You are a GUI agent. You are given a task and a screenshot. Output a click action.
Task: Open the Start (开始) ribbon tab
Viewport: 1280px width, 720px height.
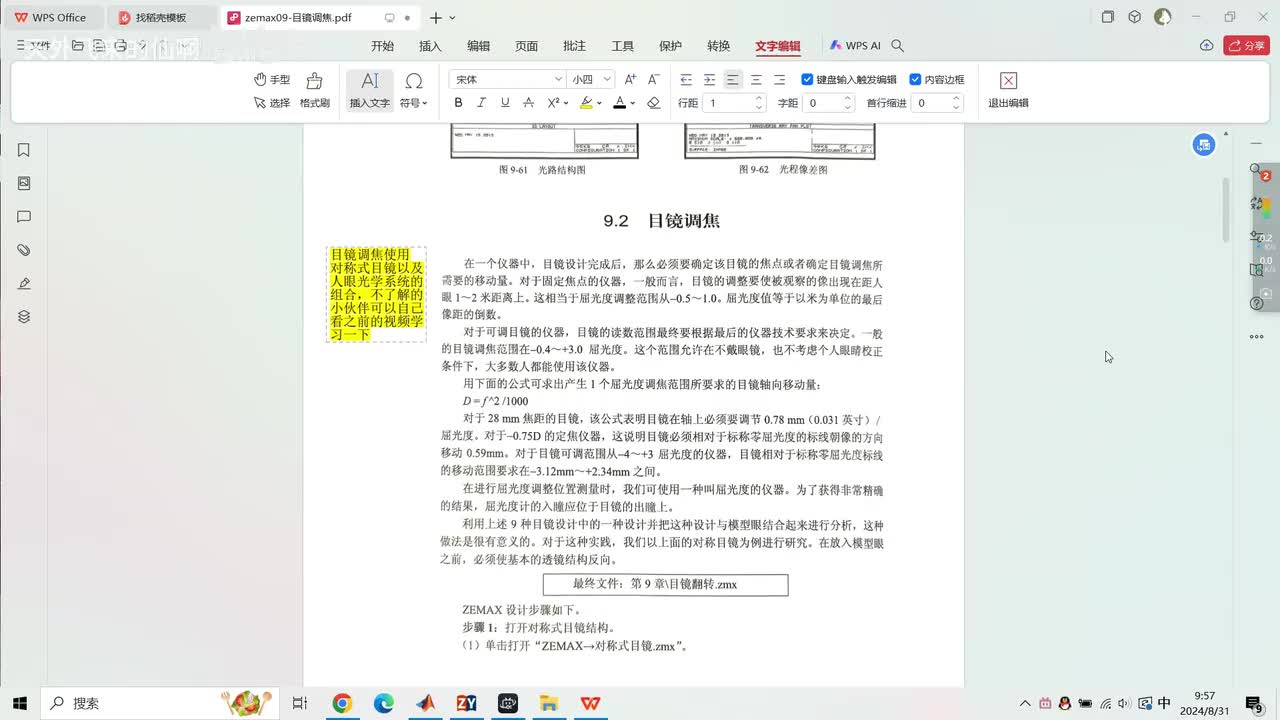382,46
